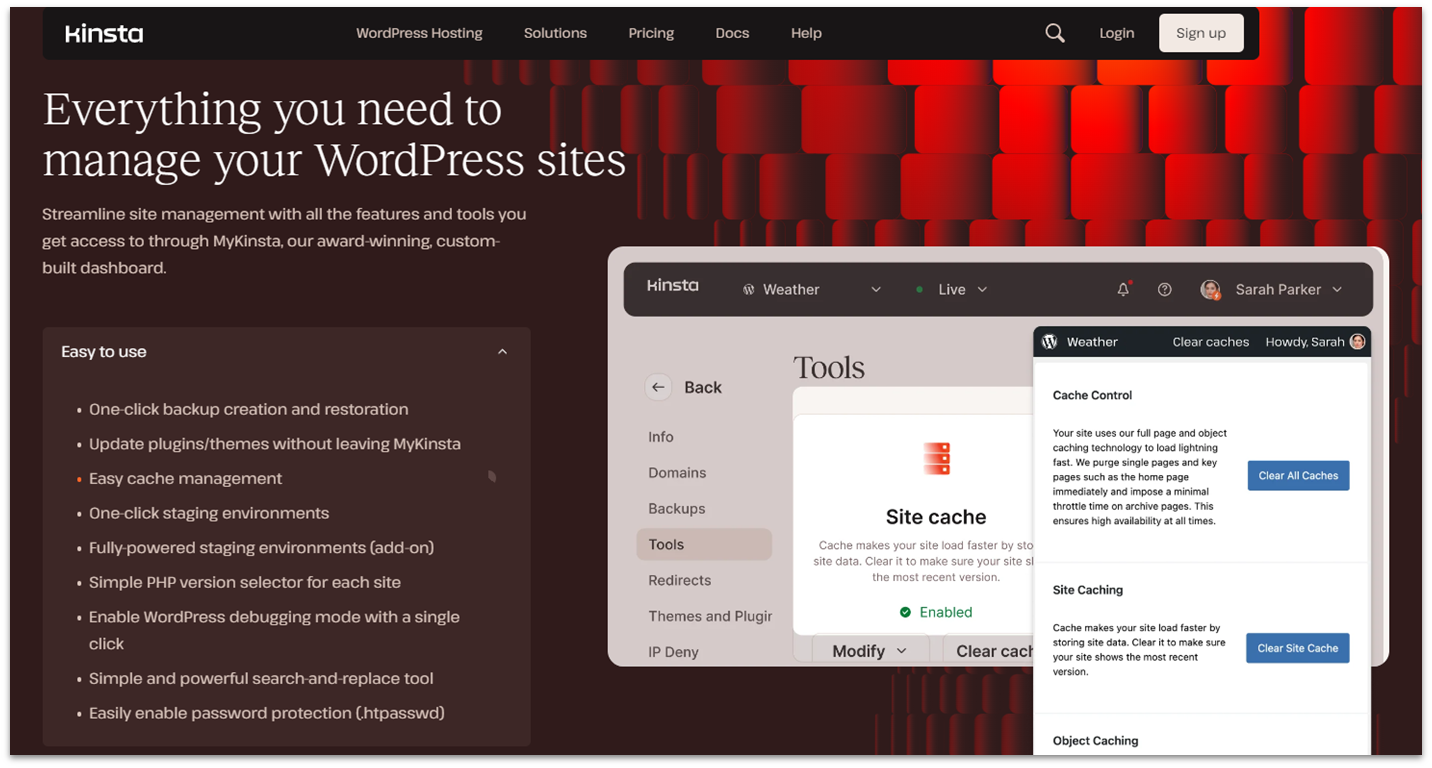Click Fully-powered staging environments (add-on) item
The height and width of the screenshot is (768, 1432).
pos(261,548)
